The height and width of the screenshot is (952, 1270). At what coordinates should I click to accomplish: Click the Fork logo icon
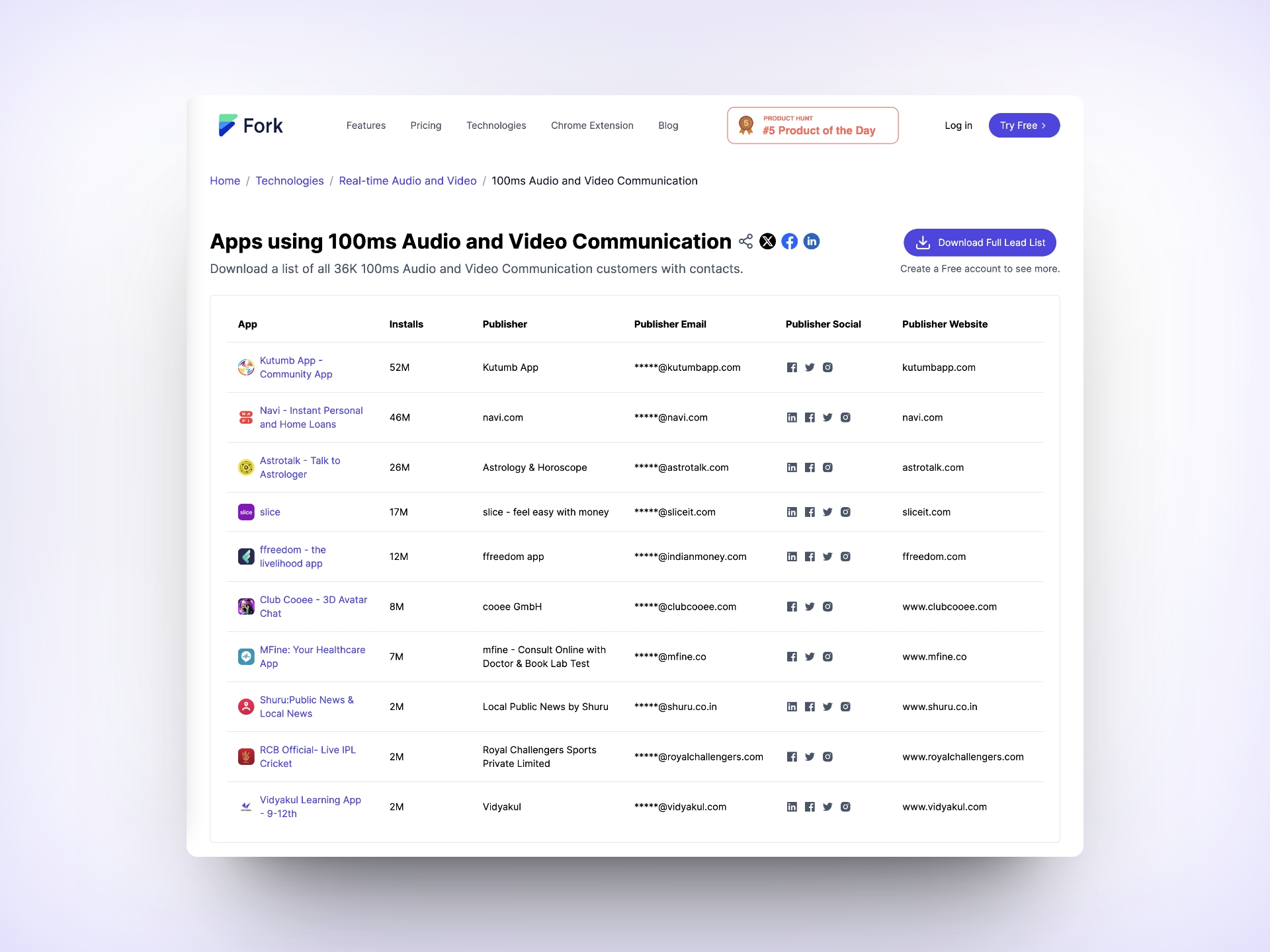click(x=223, y=125)
